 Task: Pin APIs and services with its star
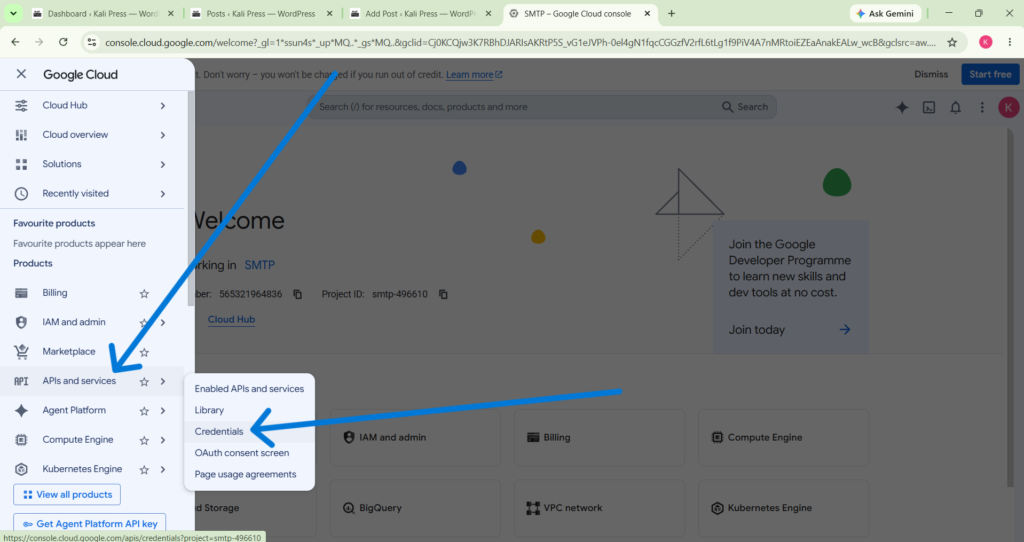click(144, 381)
